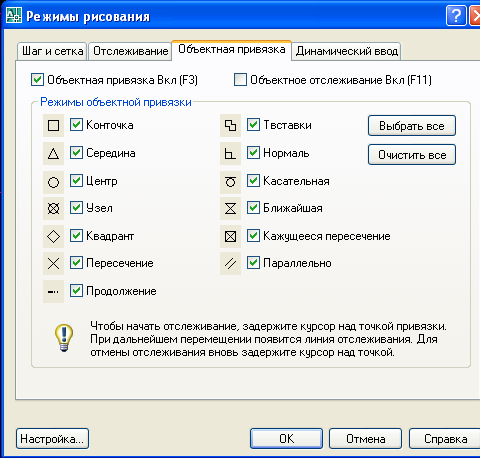Click the Центр circle snap icon
Screen dimensions: 480x458
pos(53,182)
